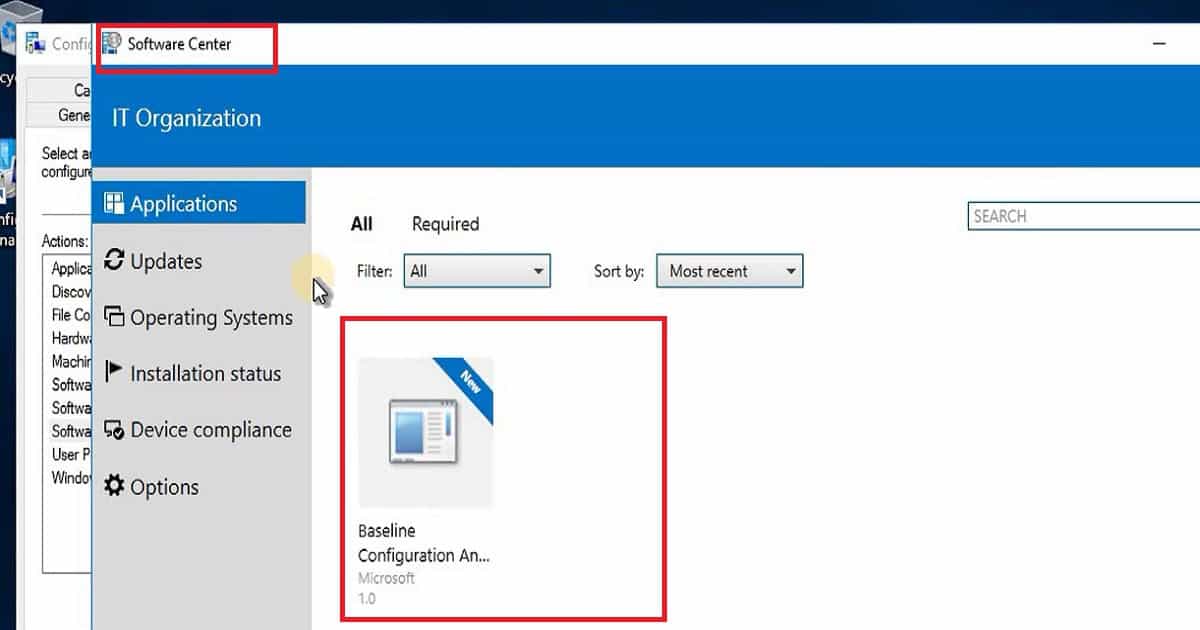Click the Microsoft publisher text under the app

386,578
